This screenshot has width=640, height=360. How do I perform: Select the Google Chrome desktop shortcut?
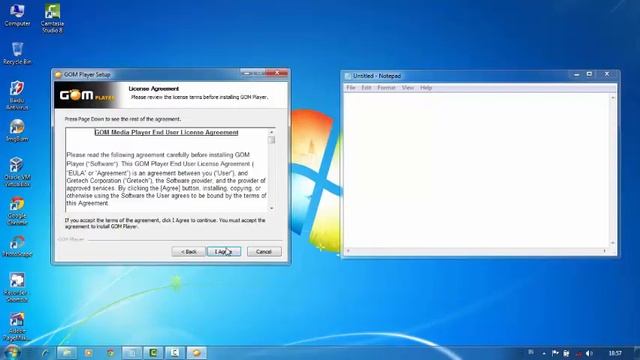(17, 211)
